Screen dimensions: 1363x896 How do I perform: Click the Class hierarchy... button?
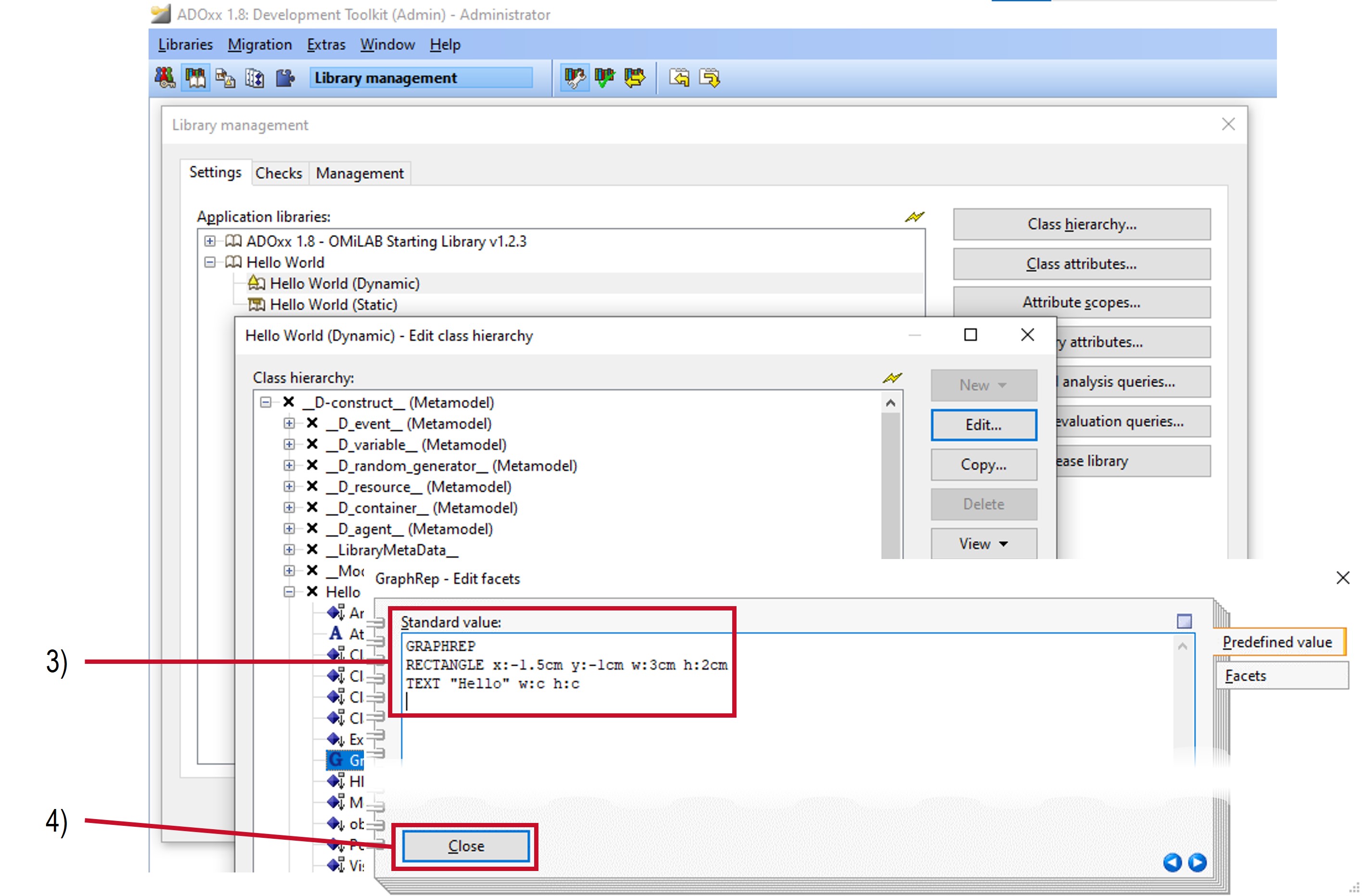pos(1082,224)
